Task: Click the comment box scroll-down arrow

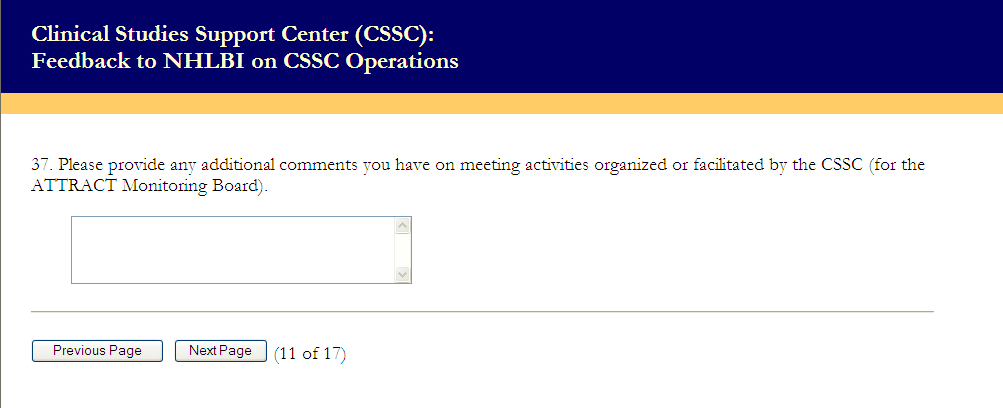Action: tap(403, 273)
